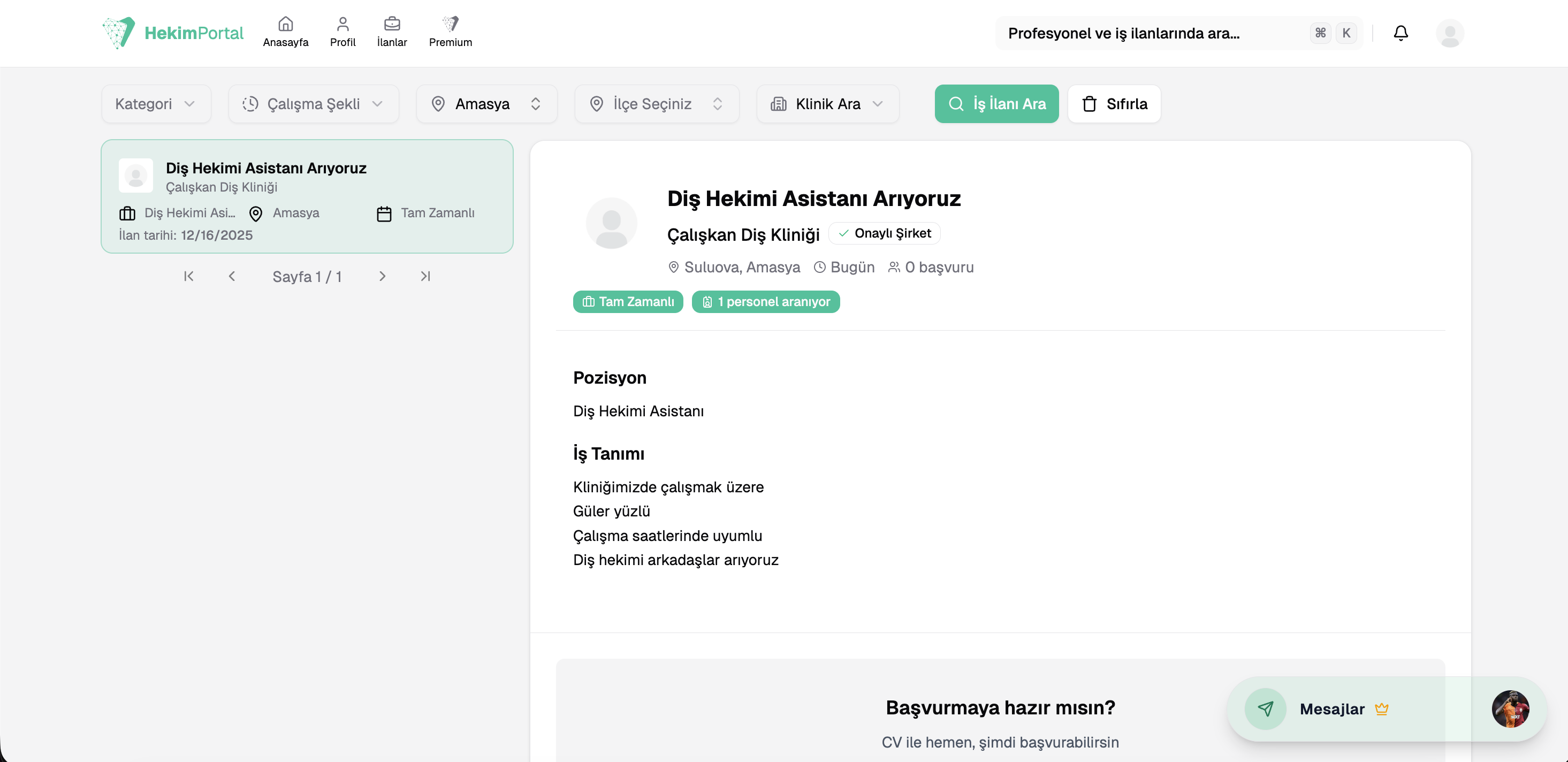1568x762 pixels.
Task: Open the İlçe Seçiniz selector
Action: [x=656, y=104]
